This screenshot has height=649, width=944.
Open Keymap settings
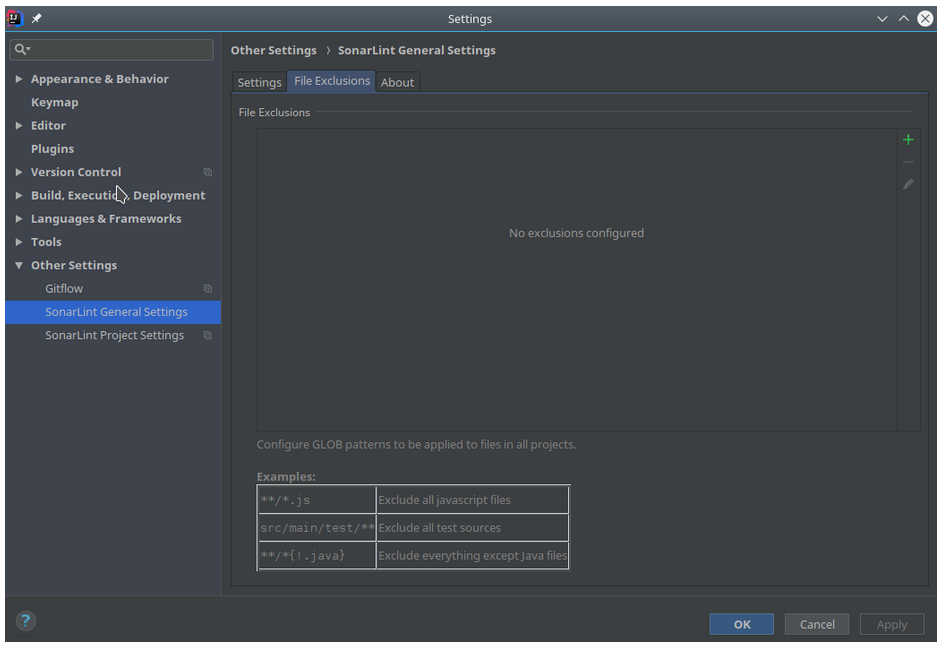(x=54, y=102)
